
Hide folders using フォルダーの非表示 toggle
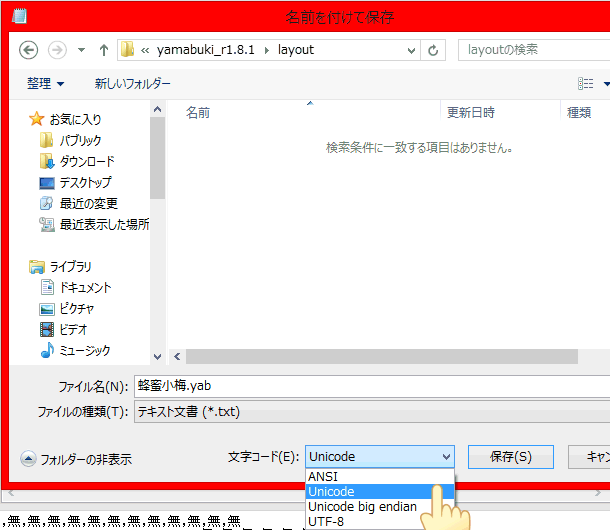point(76,459)
